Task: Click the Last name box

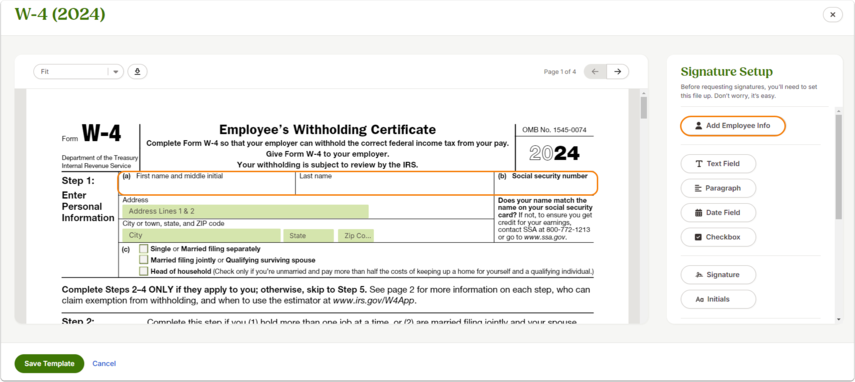Action: 395,183
